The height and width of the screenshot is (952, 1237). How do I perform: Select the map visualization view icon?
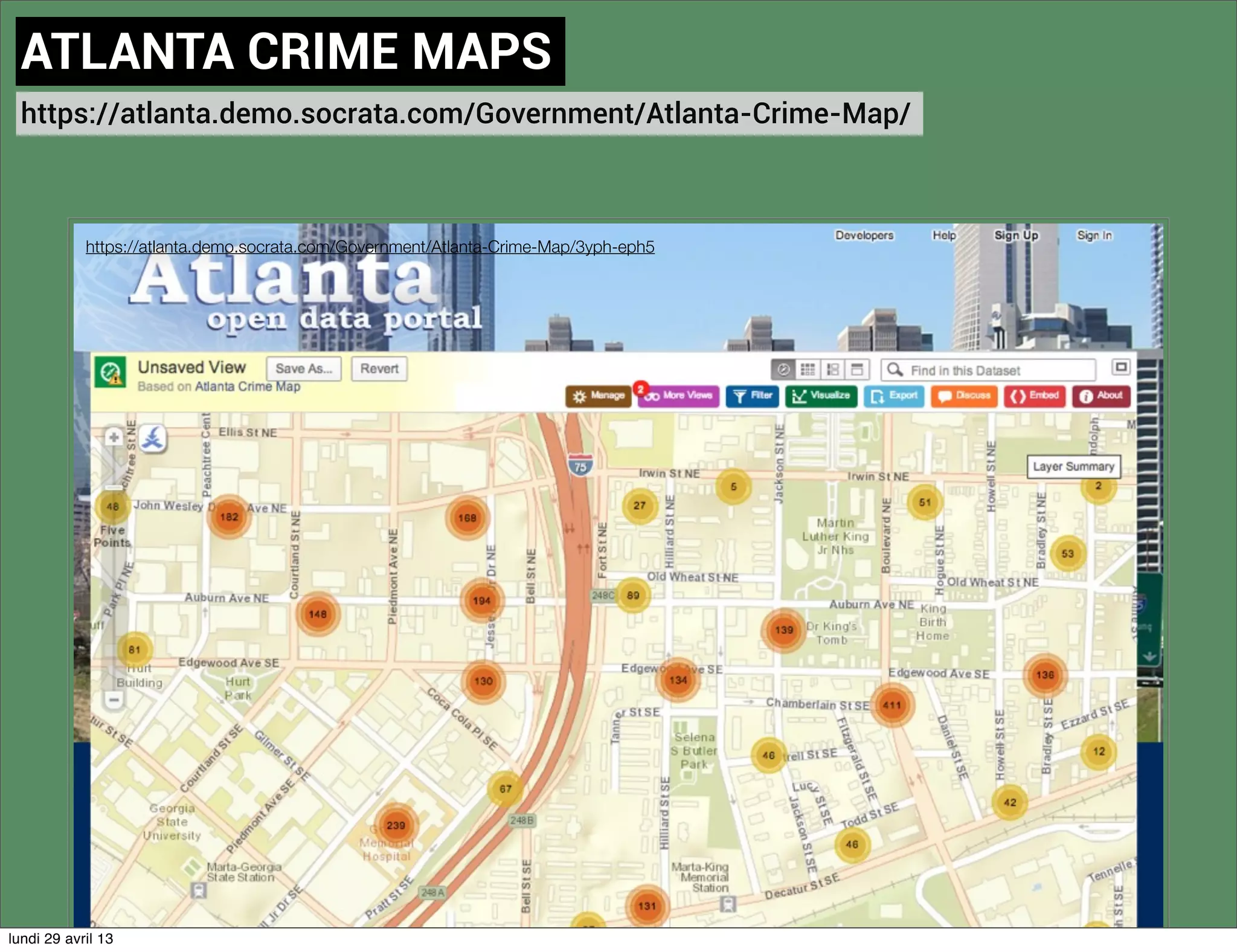783,369
